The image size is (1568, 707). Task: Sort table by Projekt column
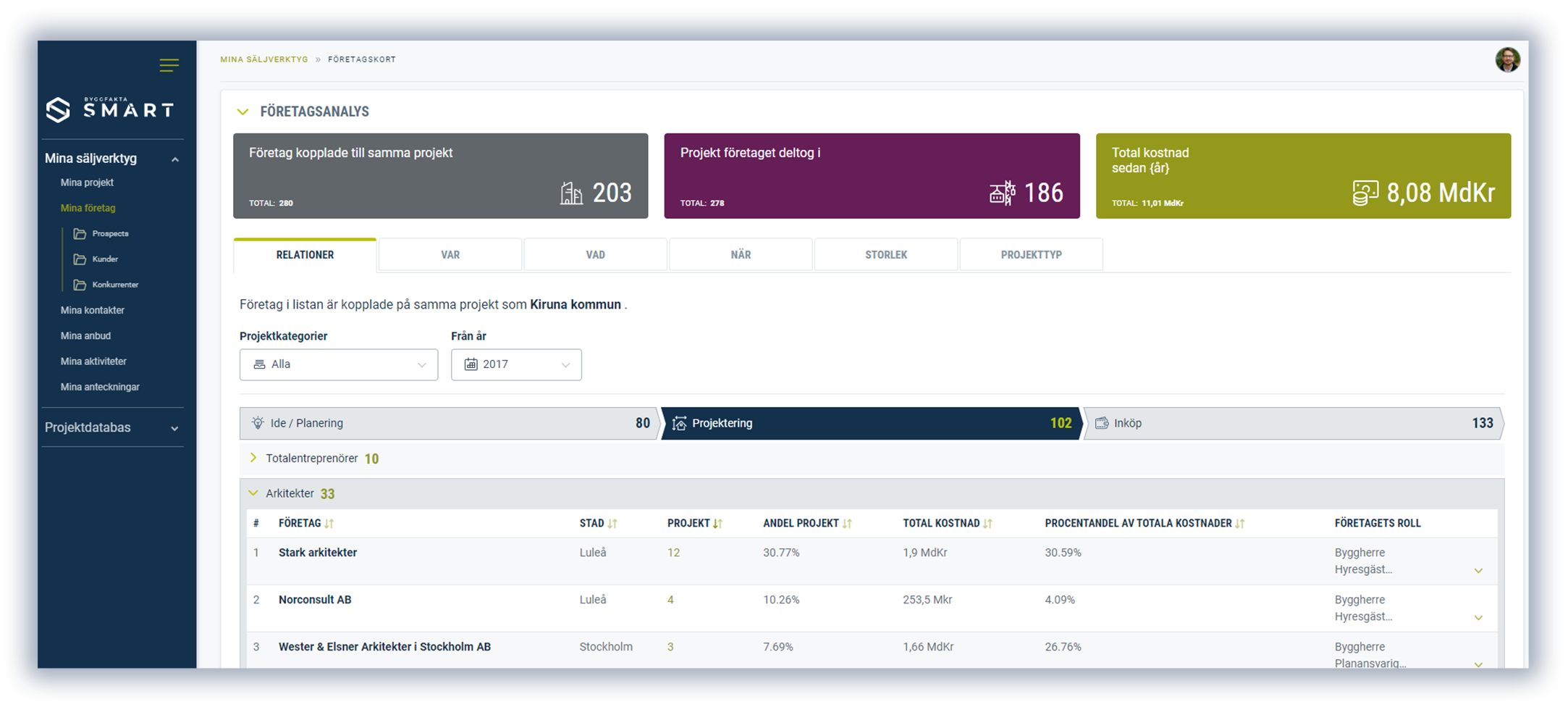point(717,524)
